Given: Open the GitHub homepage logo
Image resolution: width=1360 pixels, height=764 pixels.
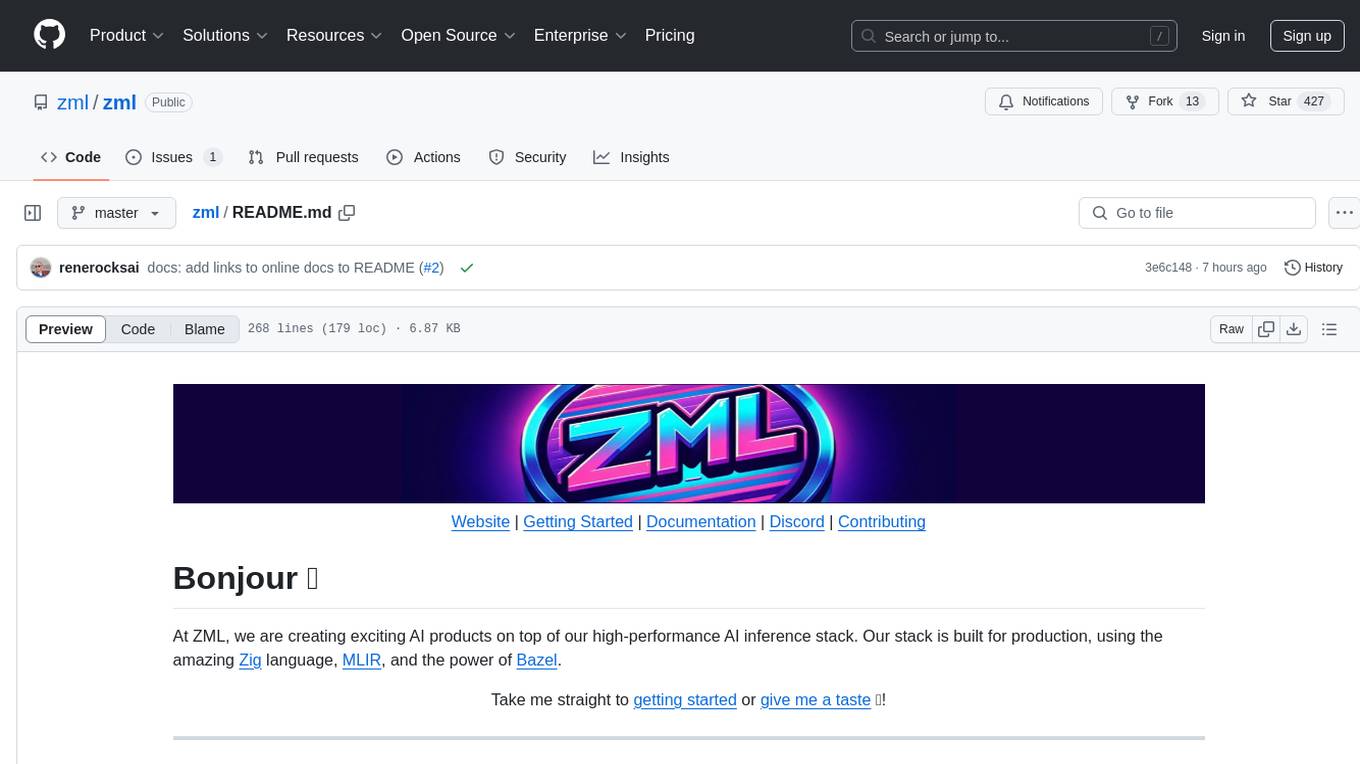Looking at the screenshot, I should [49, 35].
